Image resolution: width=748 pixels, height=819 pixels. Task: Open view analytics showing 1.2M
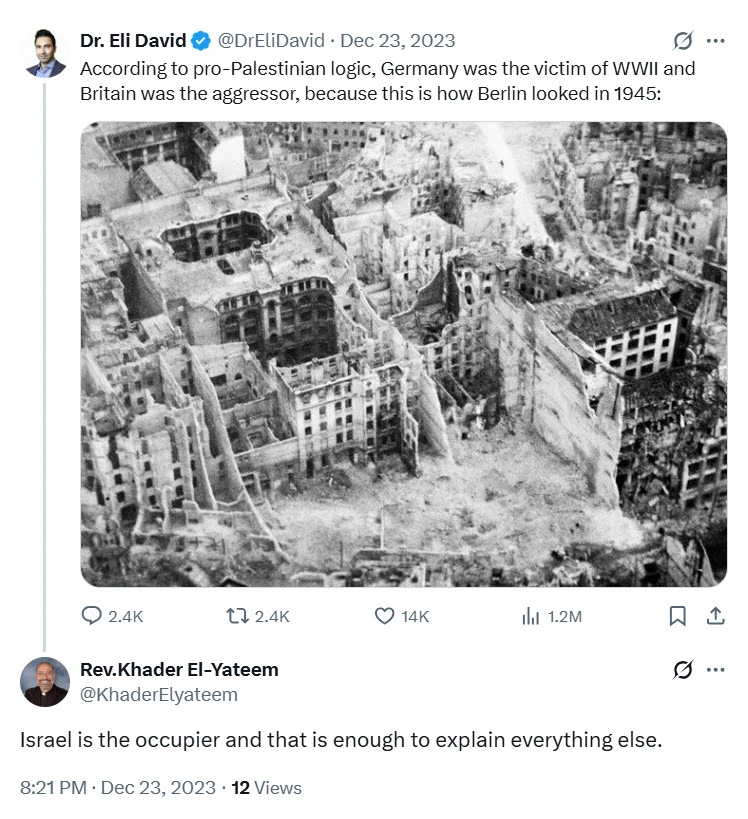click(x=531, y=616)
